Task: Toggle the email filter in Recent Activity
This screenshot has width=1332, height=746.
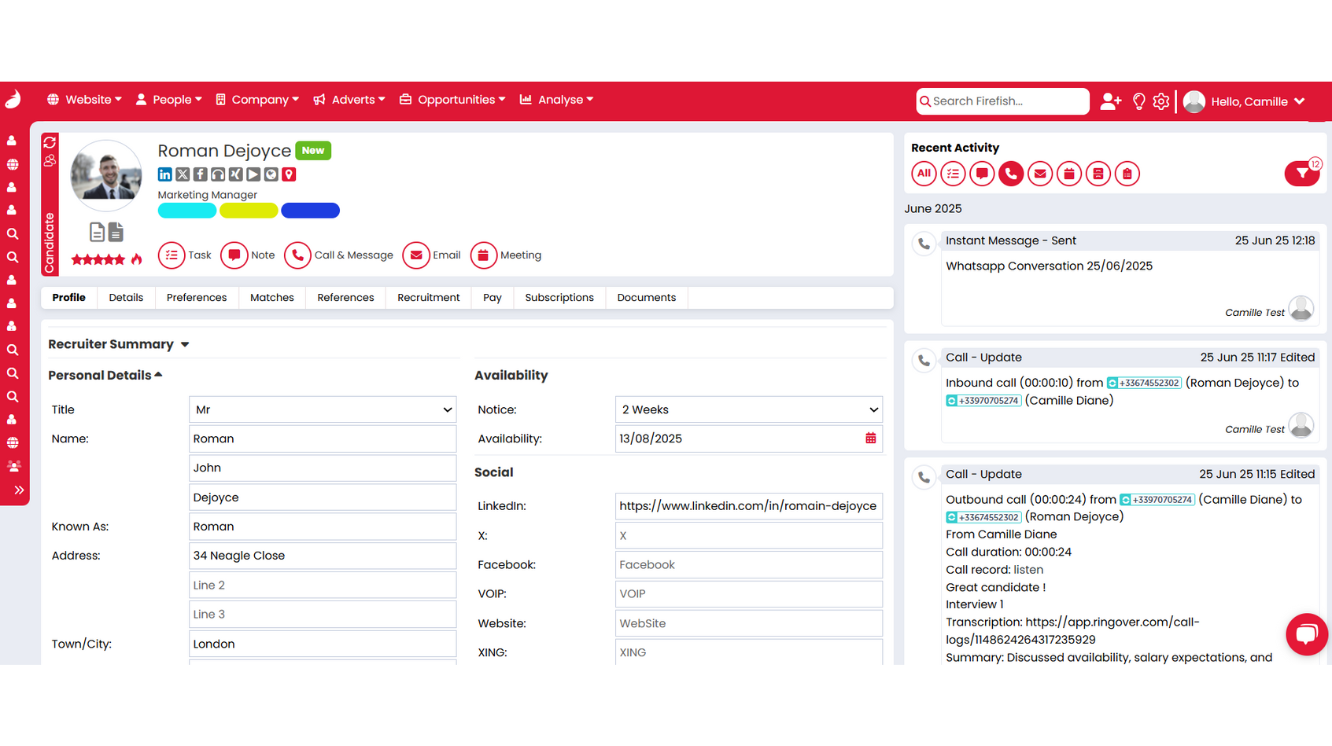Action: point(1040,173)
